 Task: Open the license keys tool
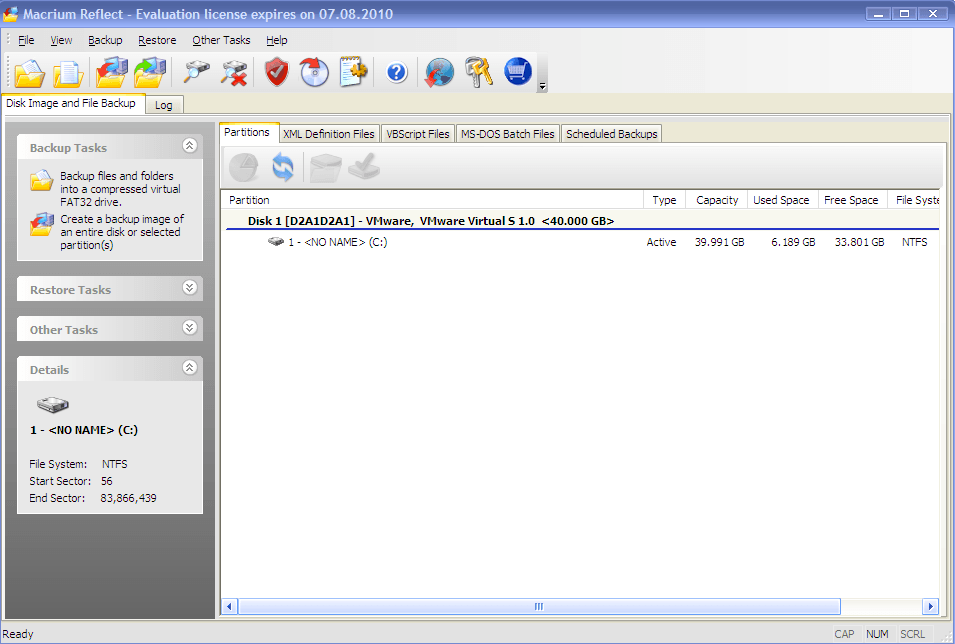click(478, 72)
